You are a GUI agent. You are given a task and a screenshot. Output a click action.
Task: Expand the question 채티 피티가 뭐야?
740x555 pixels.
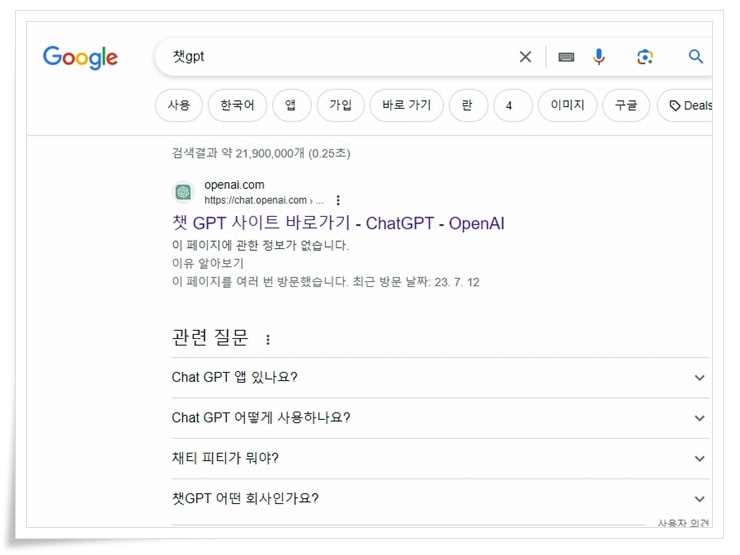click(440, 458)
